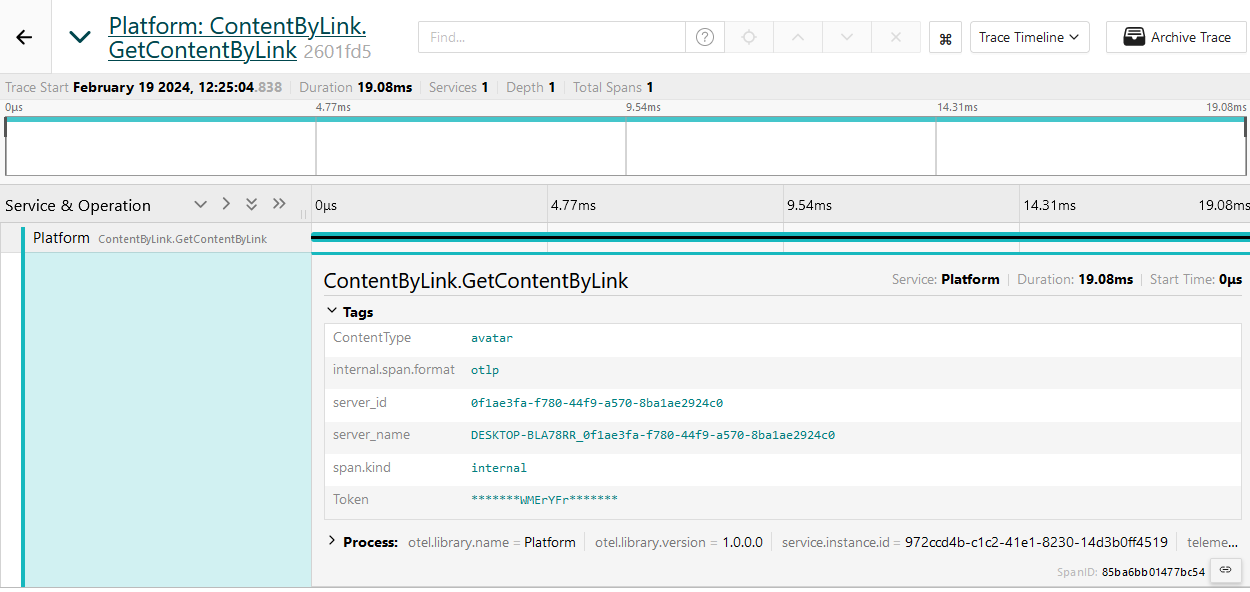Select the Platform span row
The width and height of the screenshot is (1250, 592).
pyautogui.click(x=150, y=239)
